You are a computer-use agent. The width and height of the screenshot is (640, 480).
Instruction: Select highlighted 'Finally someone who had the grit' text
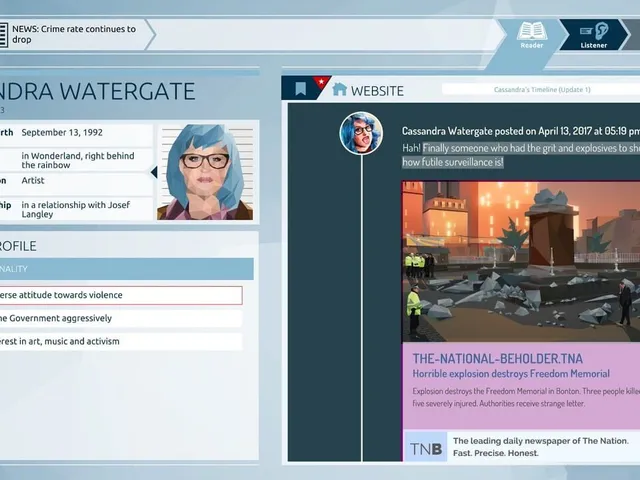point(521,155)
